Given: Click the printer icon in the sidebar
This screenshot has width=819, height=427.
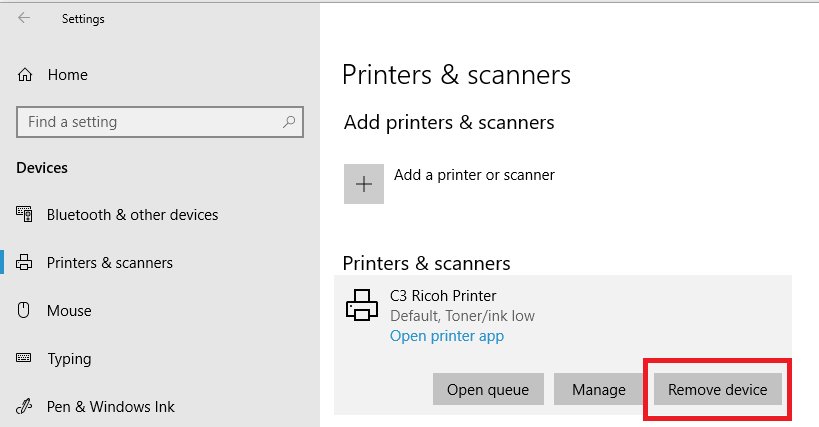Looking at the screenshot, I should (24, 262).
